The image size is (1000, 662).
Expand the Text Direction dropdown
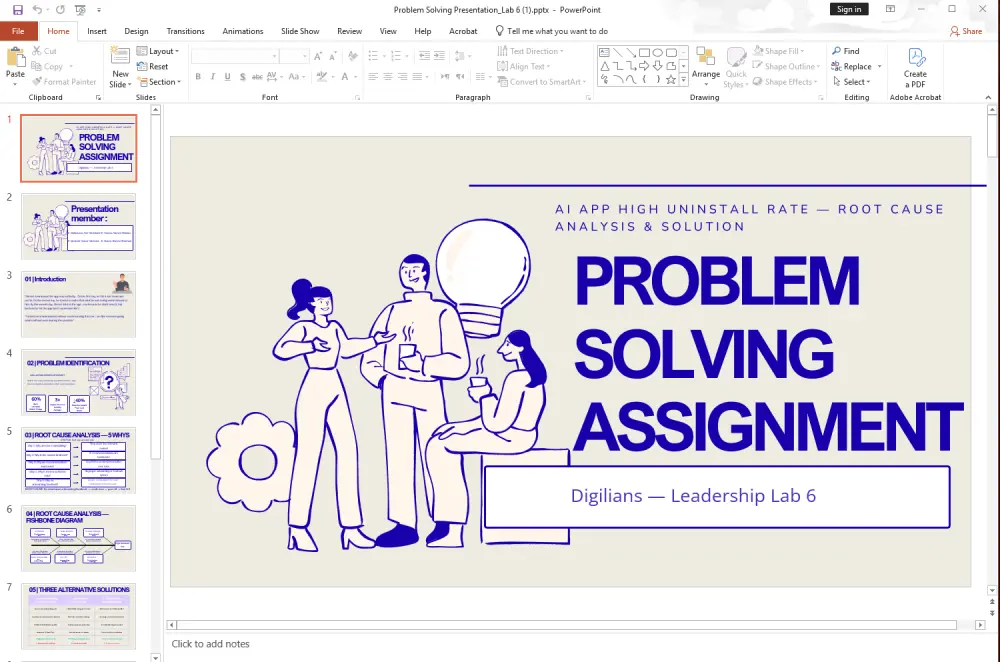coord(531,51)
